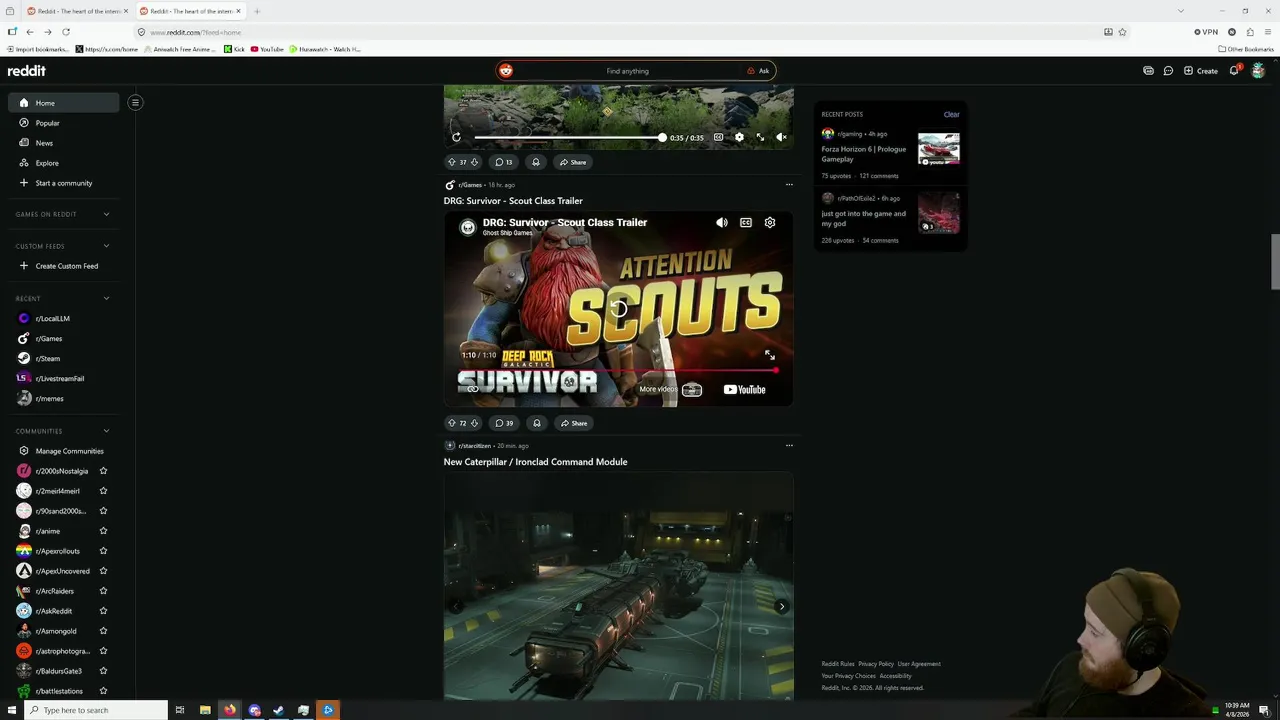Click the Ask button in search bar
This screenshot has height=720, width=1280.
(x=758, y=71)
